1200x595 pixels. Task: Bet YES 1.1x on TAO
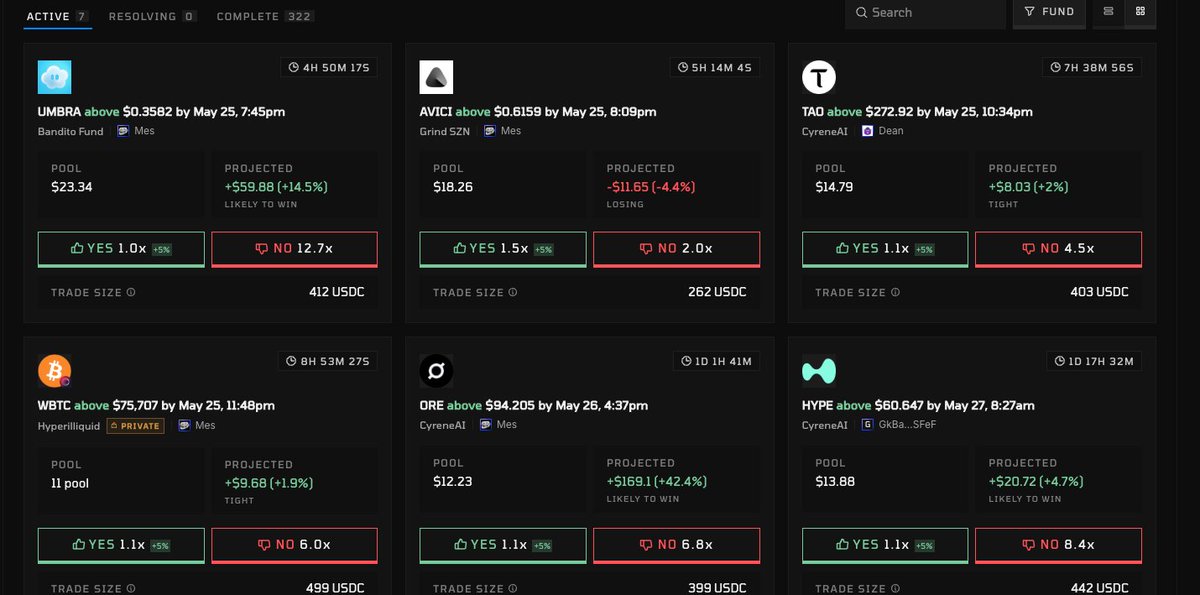point(885,249)
